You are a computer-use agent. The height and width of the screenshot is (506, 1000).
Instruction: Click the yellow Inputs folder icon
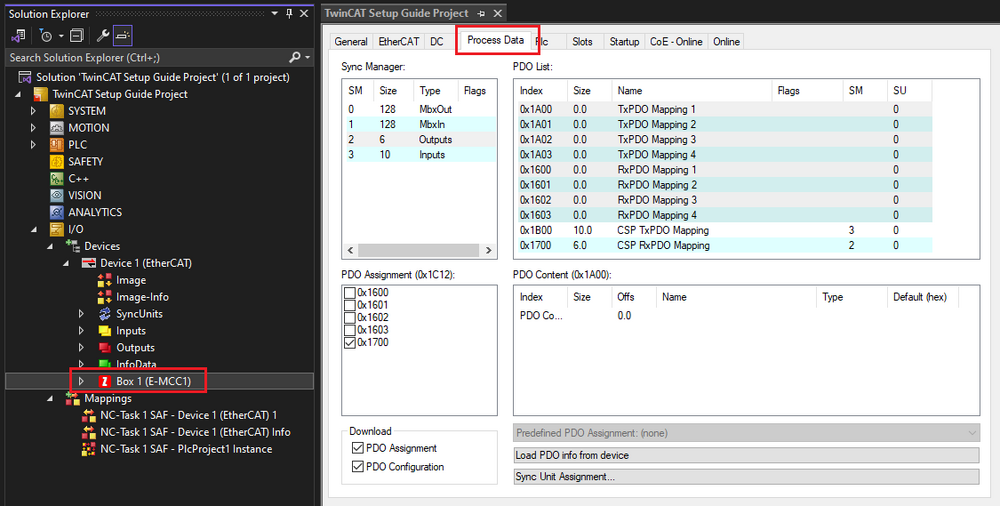[105, 331]
